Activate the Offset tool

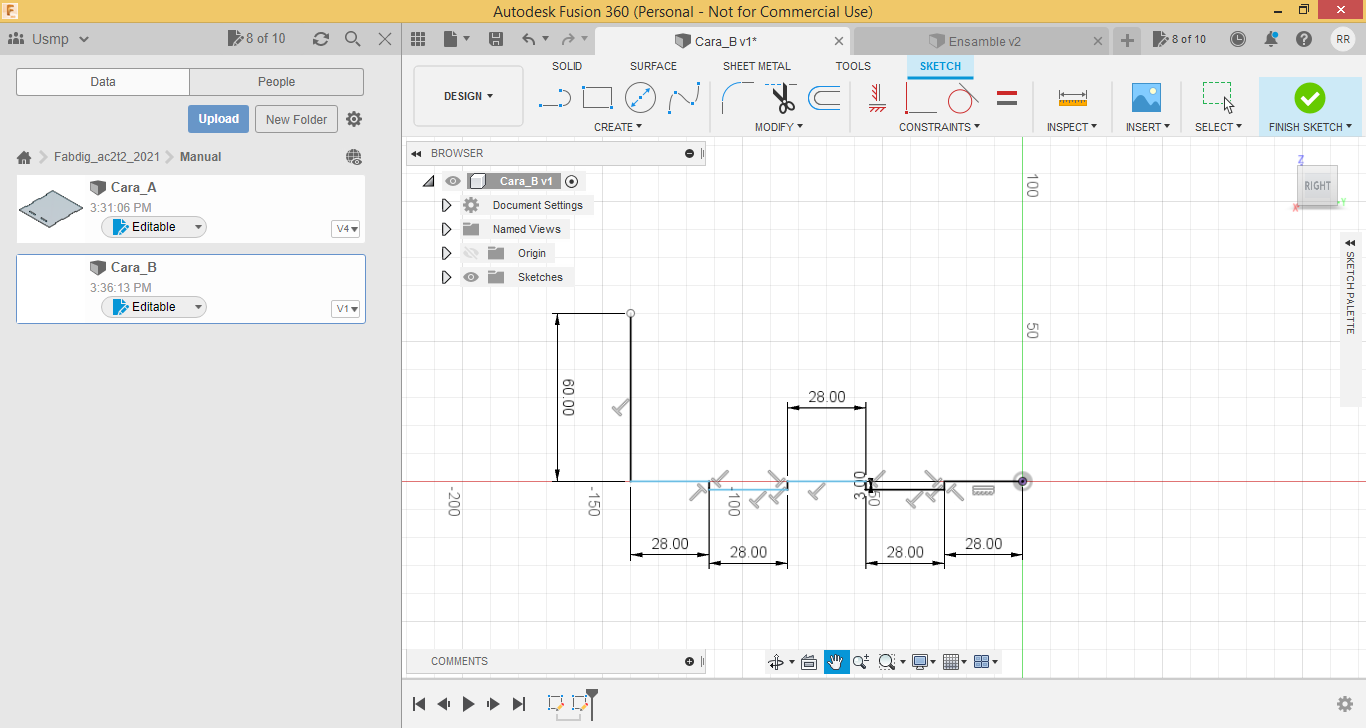pos(824,98)
